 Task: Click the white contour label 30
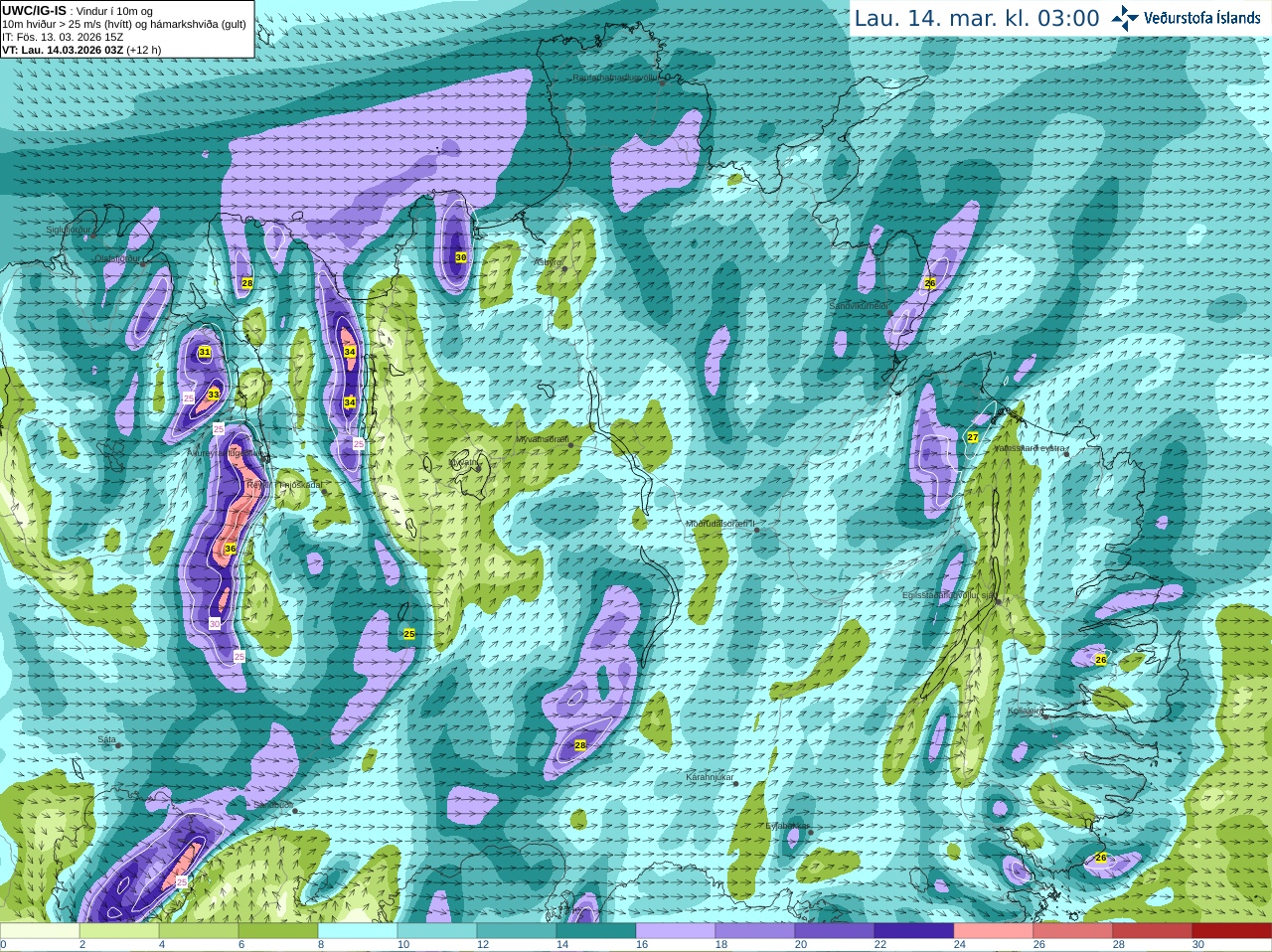coord(215,623)
